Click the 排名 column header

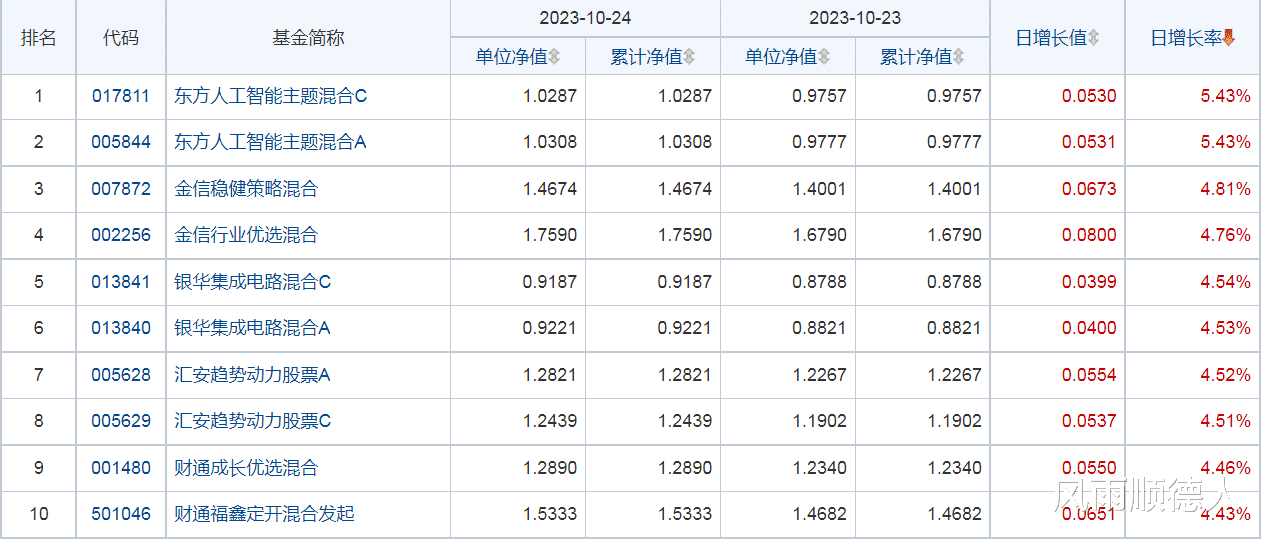click(x=39, y=38)
